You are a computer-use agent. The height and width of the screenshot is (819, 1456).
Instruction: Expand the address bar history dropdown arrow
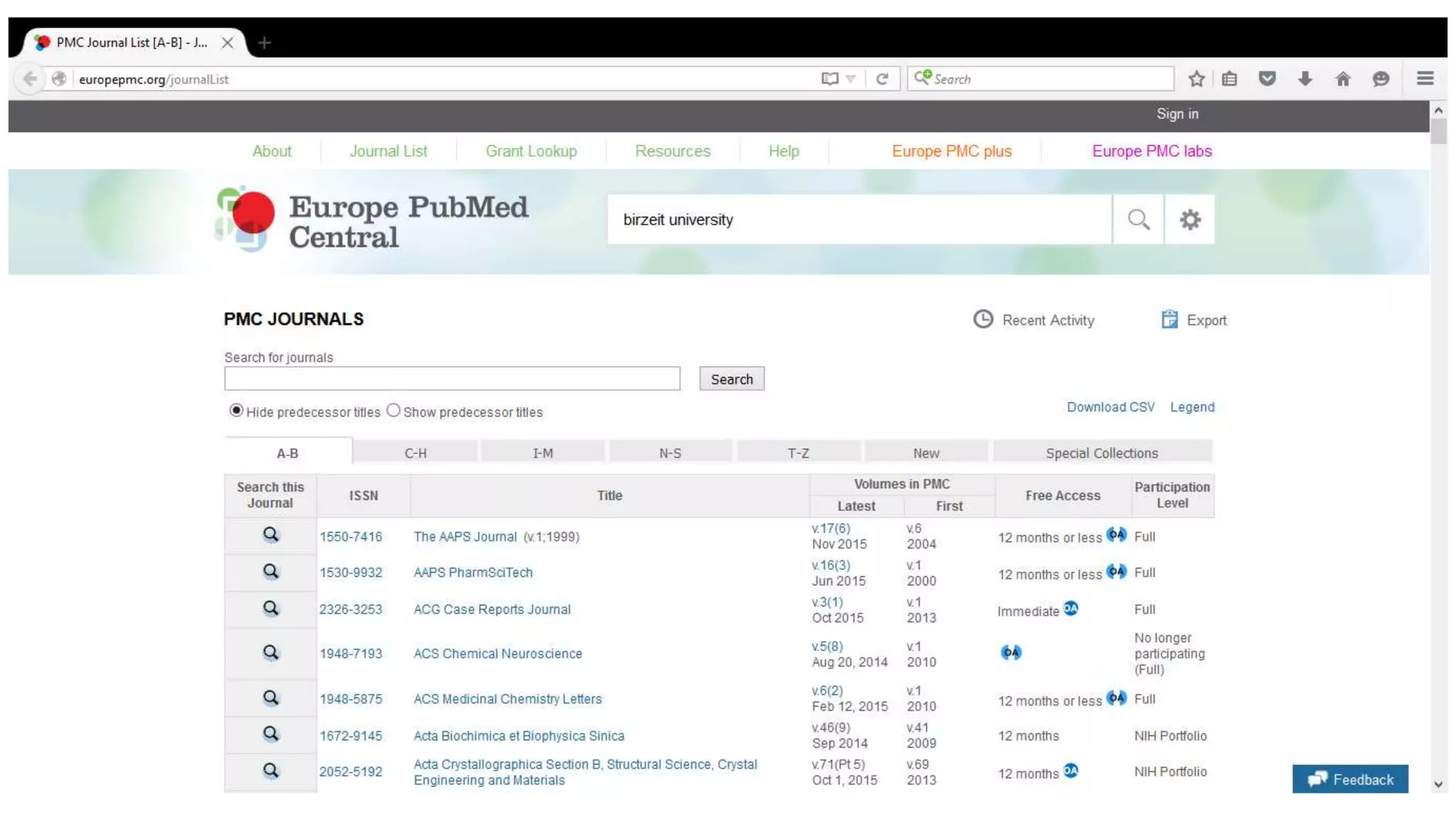point(851,79)
